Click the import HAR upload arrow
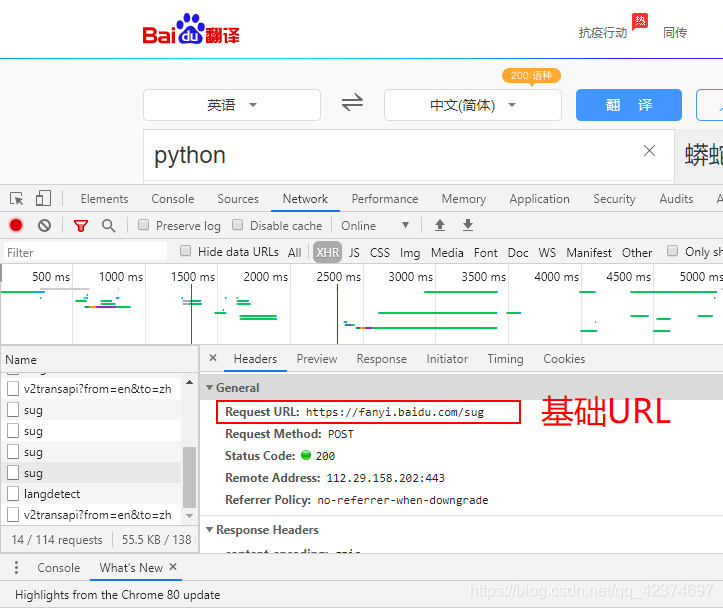The width and height of the screenshot is (723, 609). pos(440,225)
